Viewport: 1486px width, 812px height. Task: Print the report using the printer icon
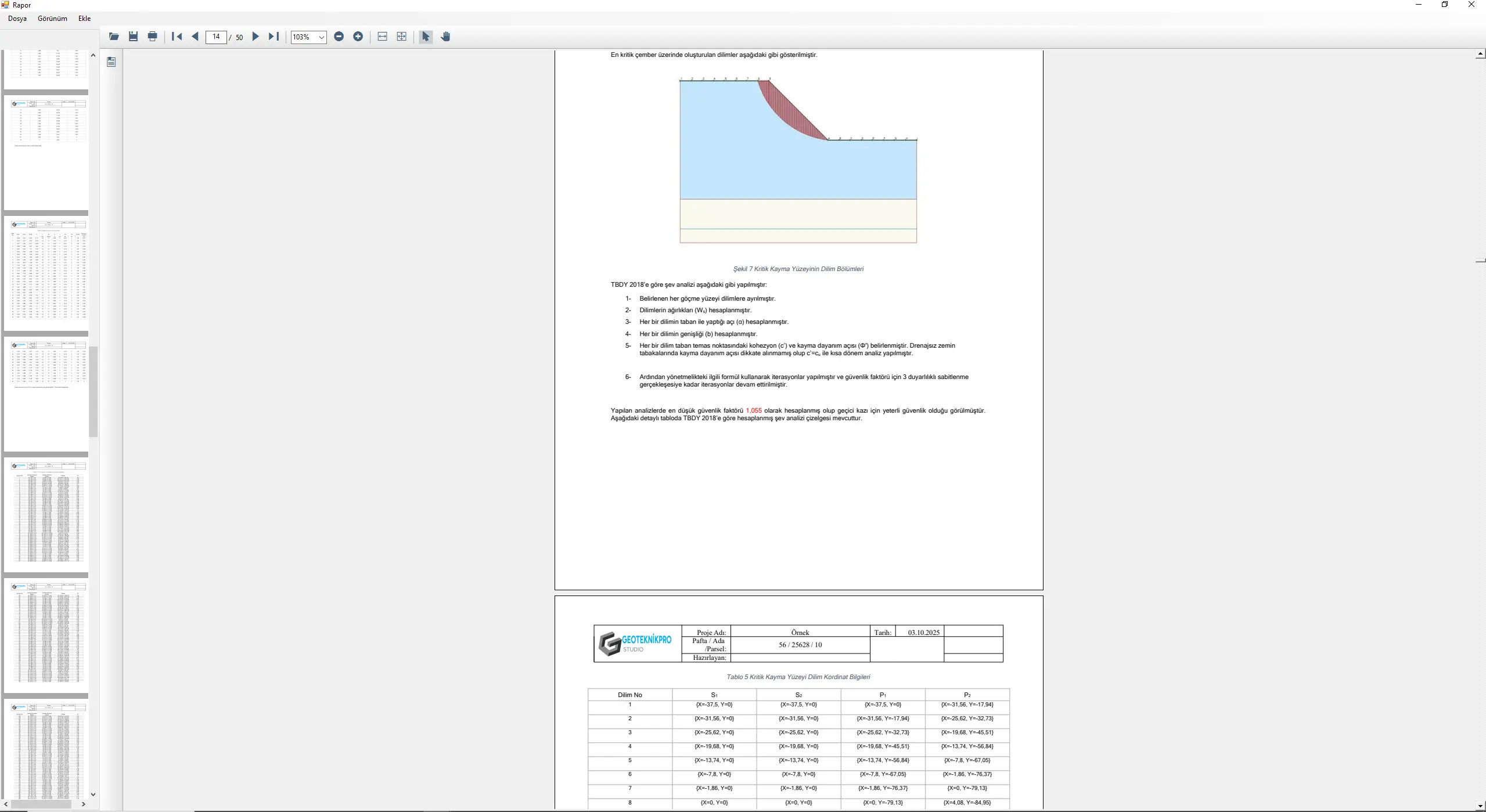pos(152,37)
